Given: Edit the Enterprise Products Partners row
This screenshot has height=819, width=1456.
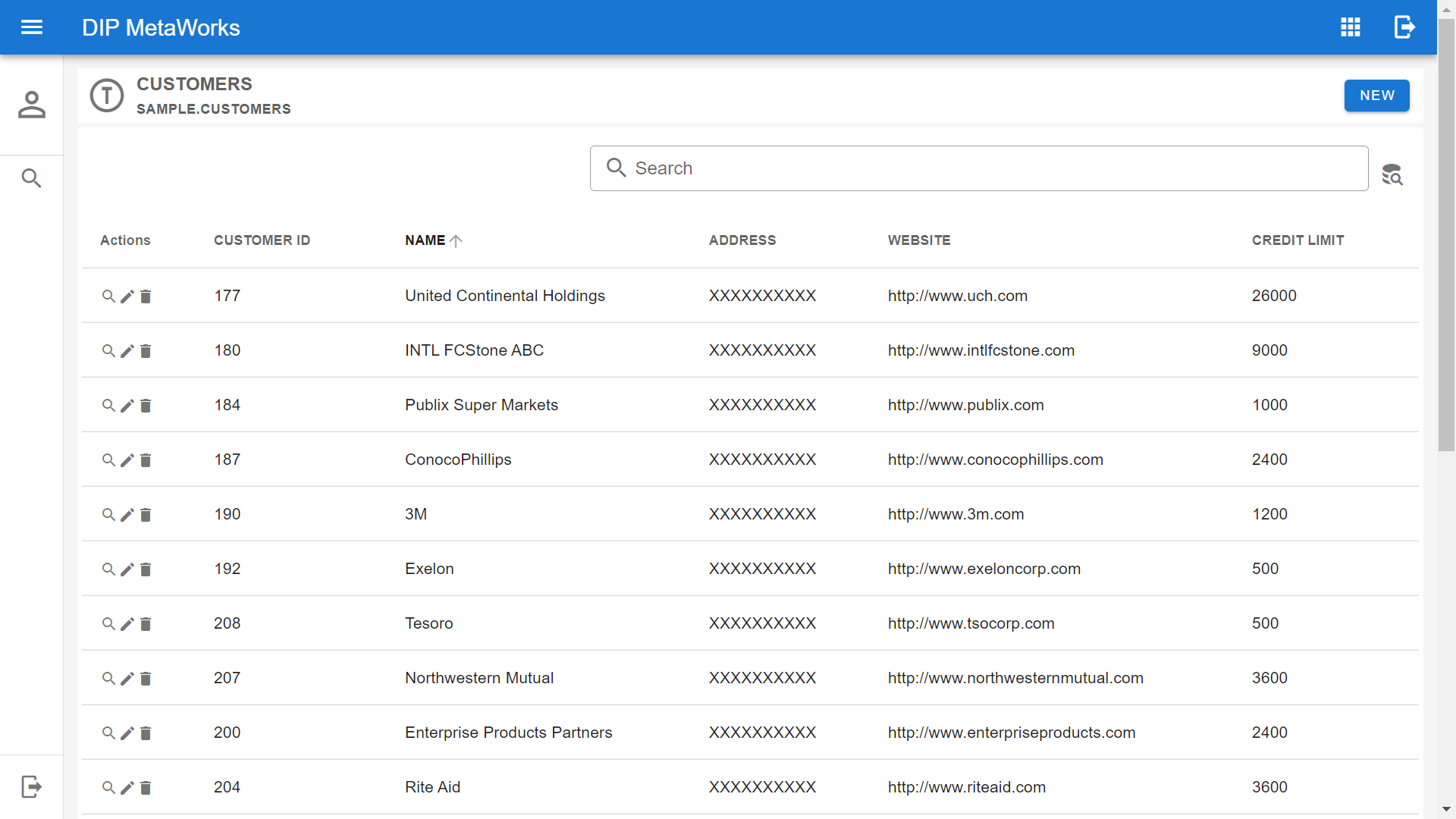Looking at the screenshot, I should pyautogui.click(x=127, y=733).
